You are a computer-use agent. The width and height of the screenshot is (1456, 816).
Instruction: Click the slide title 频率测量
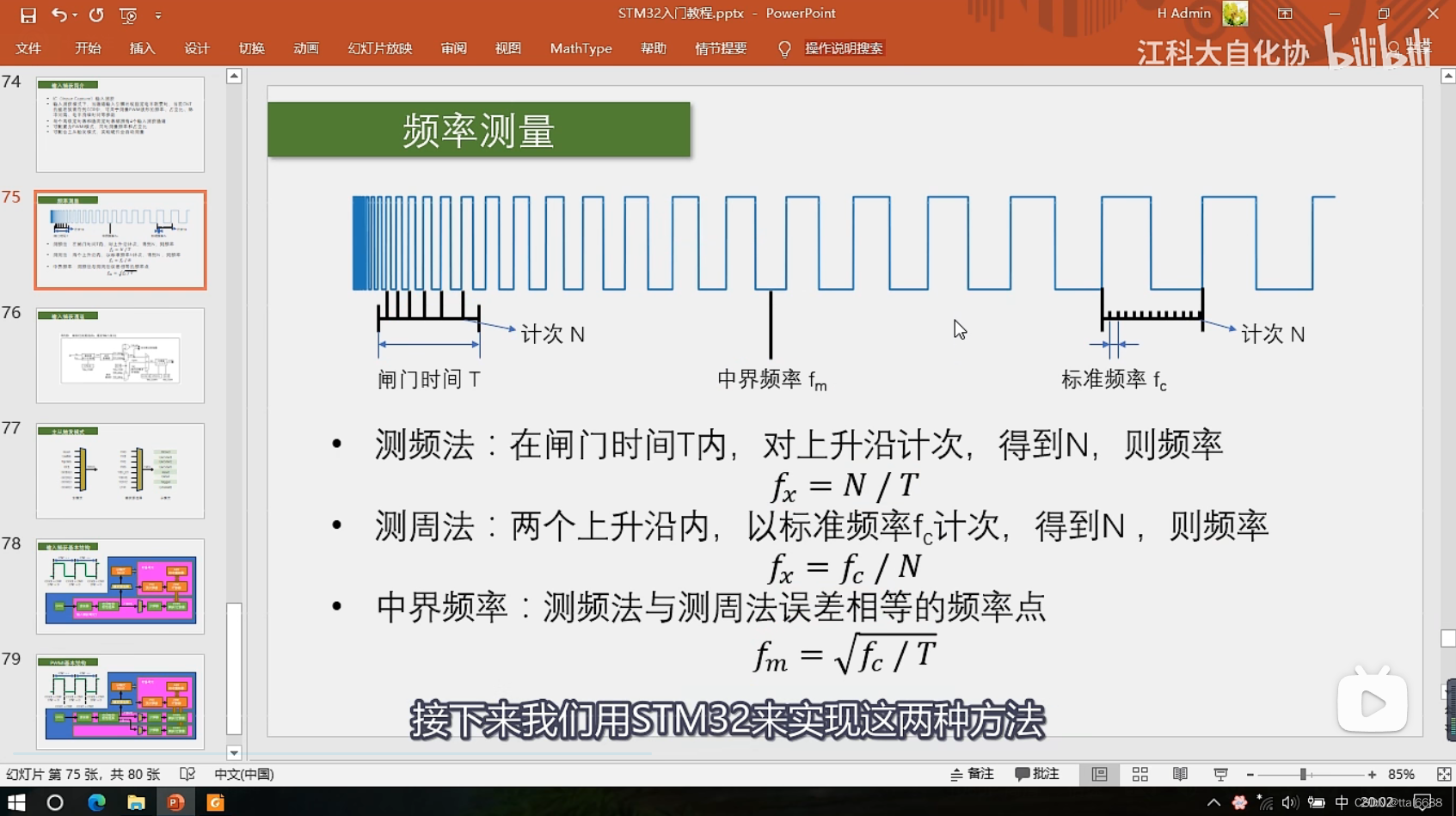point(479,131)
